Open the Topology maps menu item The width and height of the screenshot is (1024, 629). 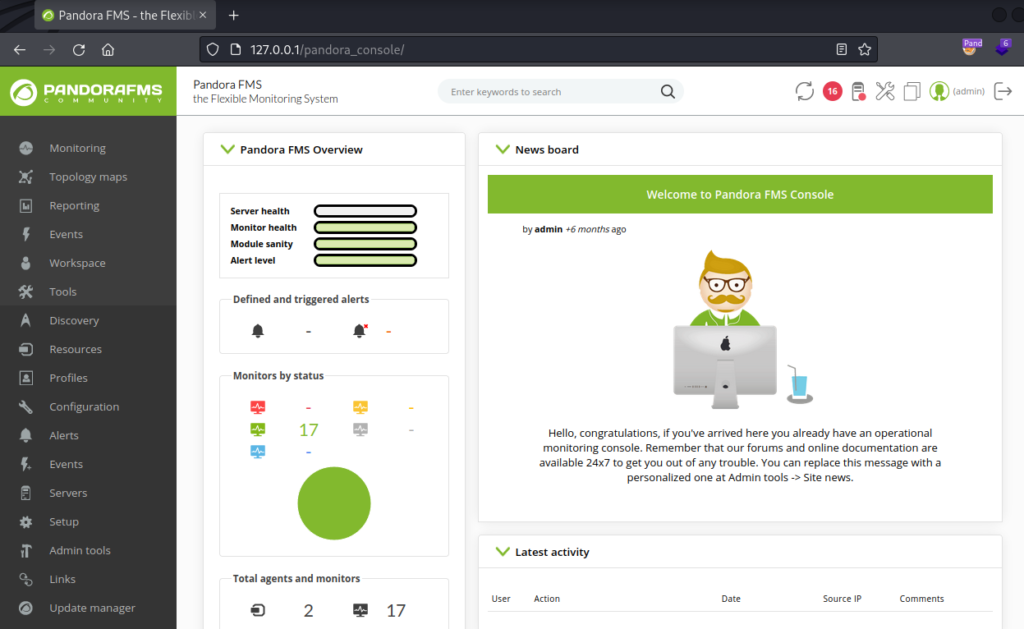pos(88,177)
